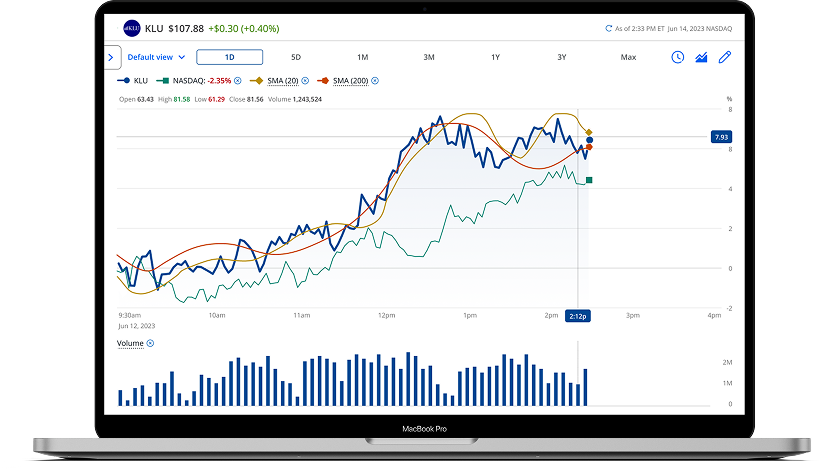Click the 2:12p crosshair time marker
Screen dimensions: 840x473
click(579, 315)
